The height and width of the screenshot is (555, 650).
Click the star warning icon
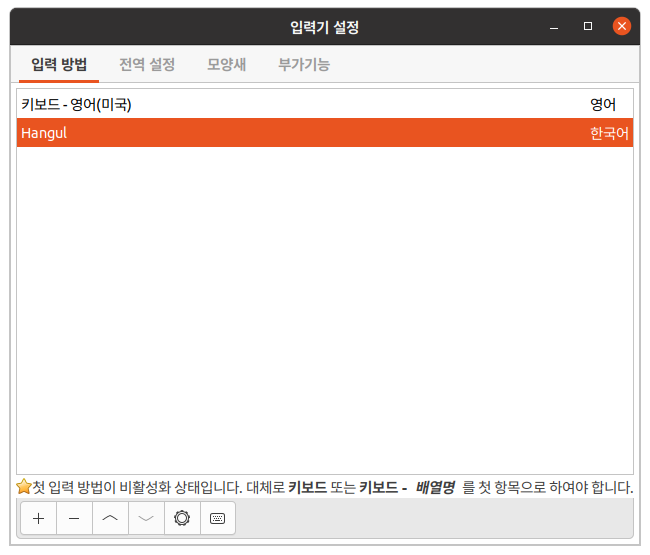[24, 487]
